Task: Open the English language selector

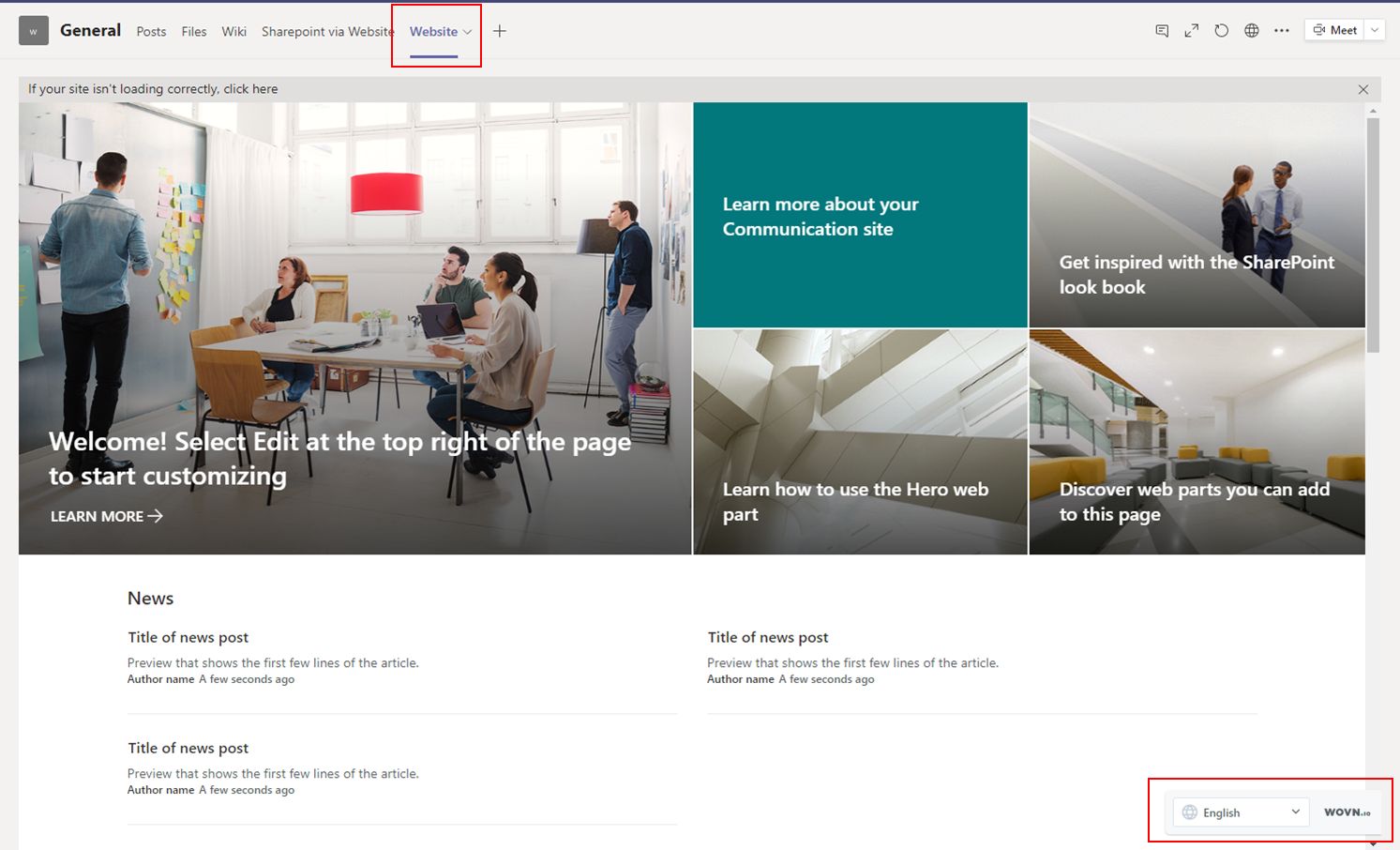Action: pos(1241,812)
